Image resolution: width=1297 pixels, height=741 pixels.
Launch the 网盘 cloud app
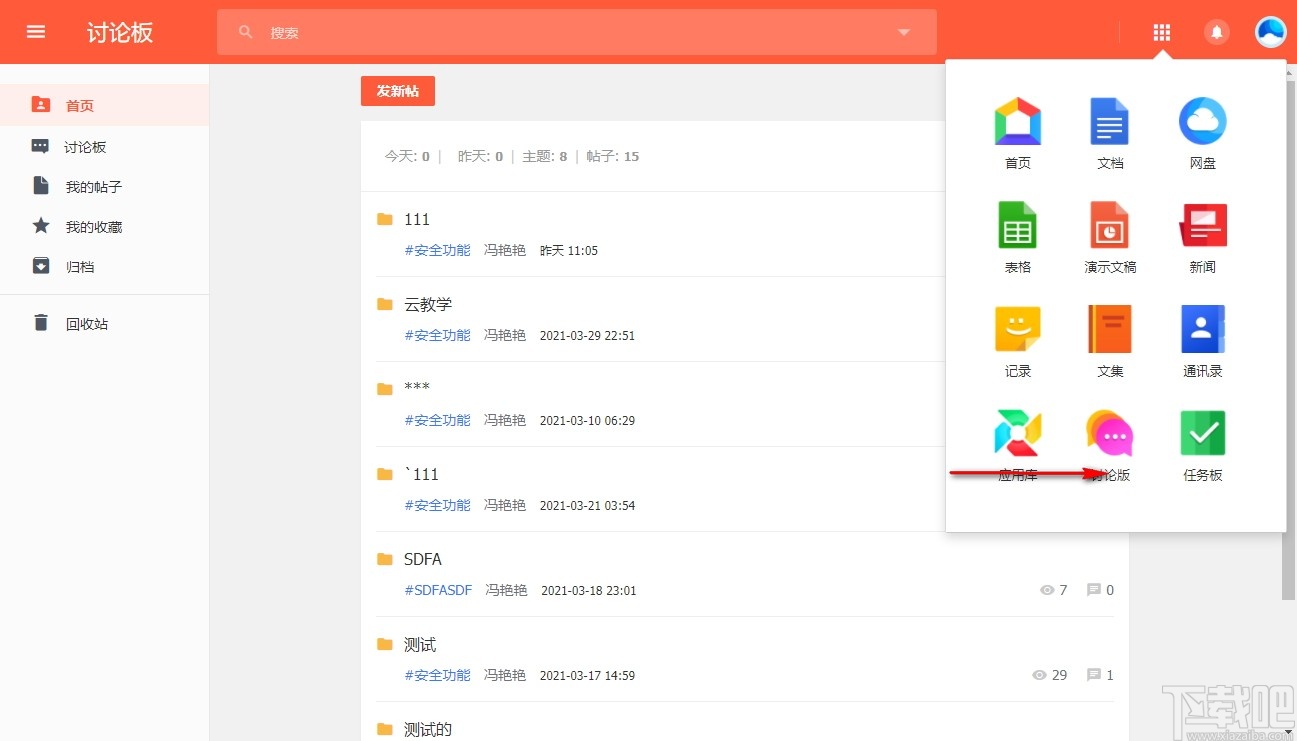[1203, 134]
